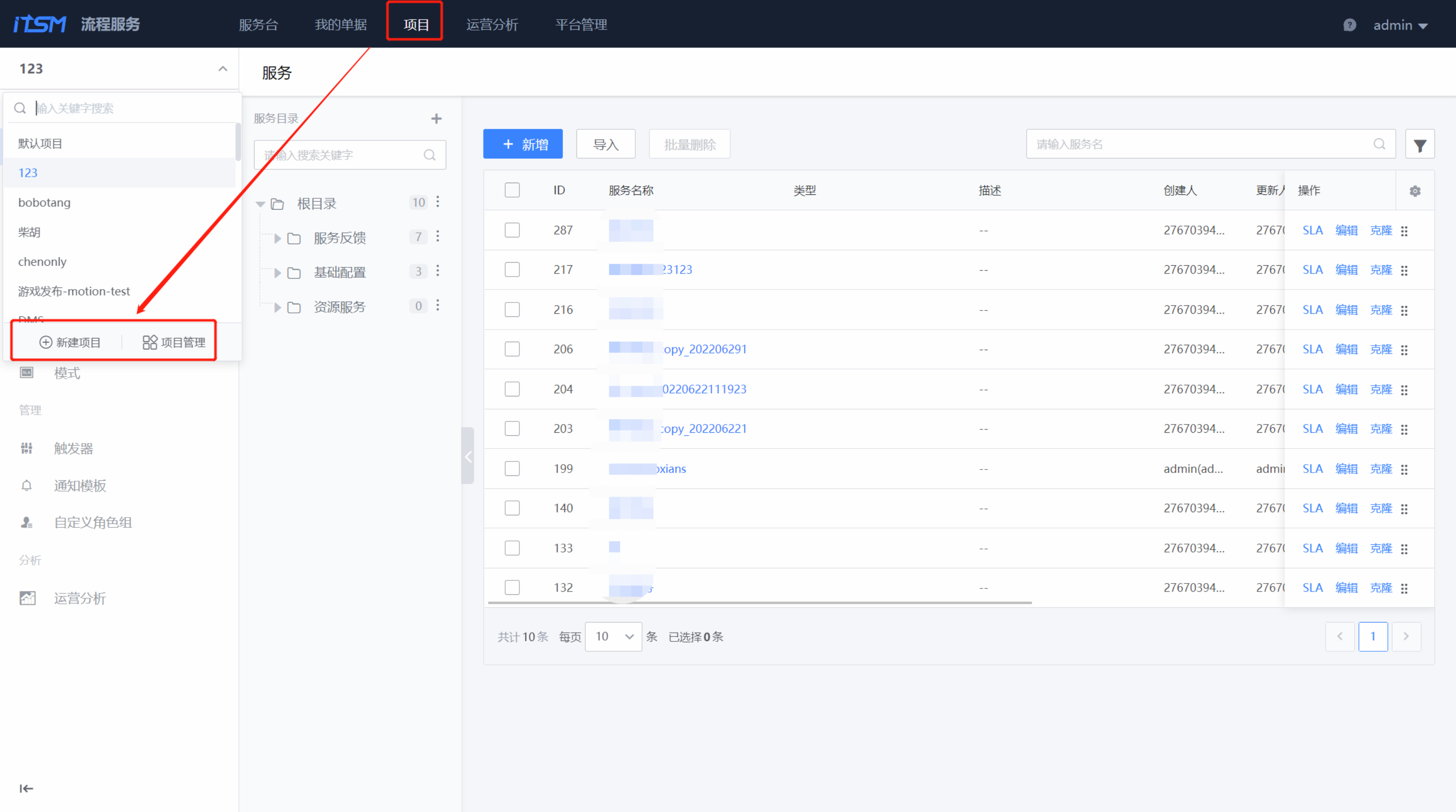Click the 触发器 sidebar icon
The image size is (1456, 812).
pos(26,448)
